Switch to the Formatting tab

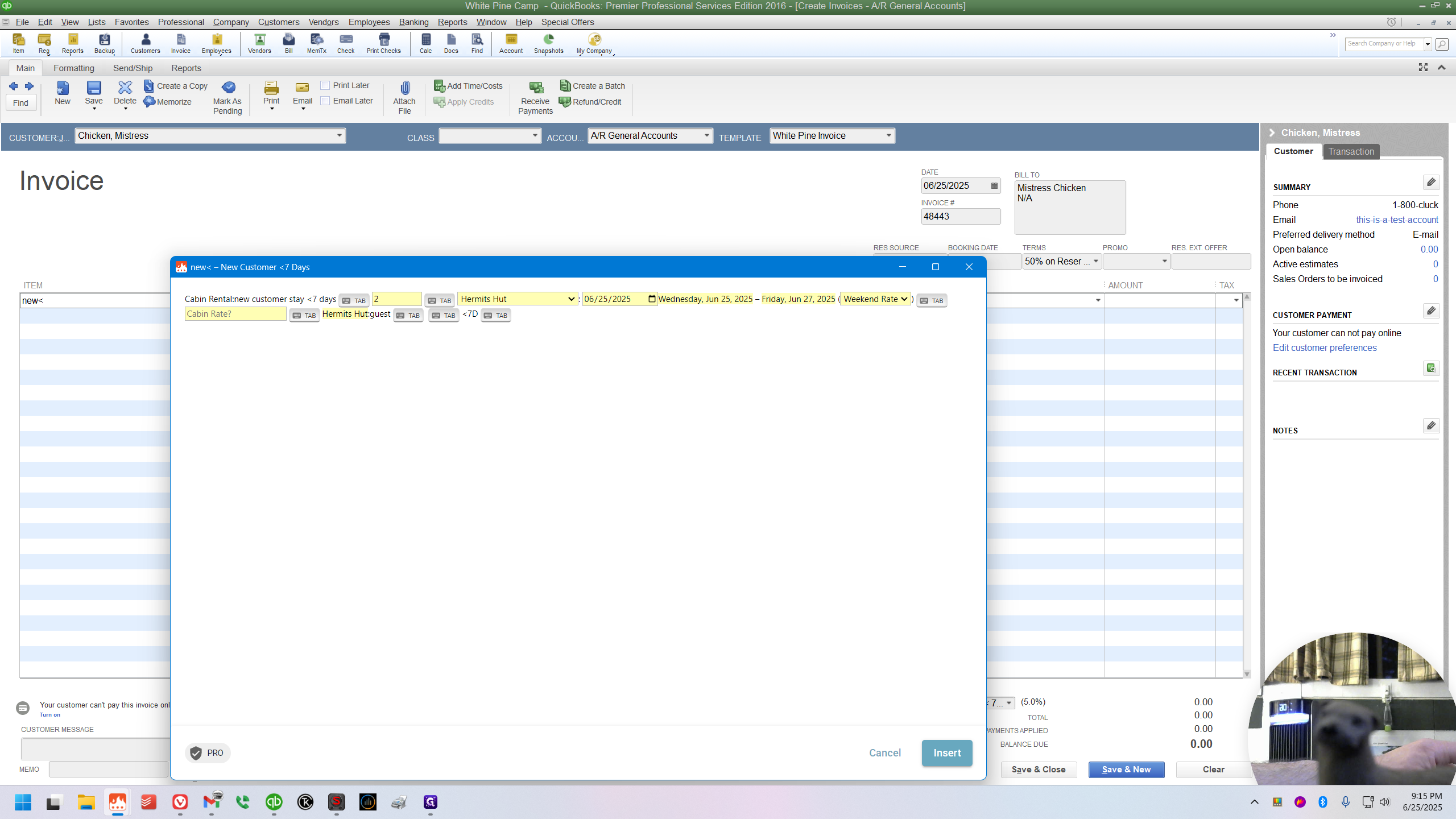click(x=74, y=68)
